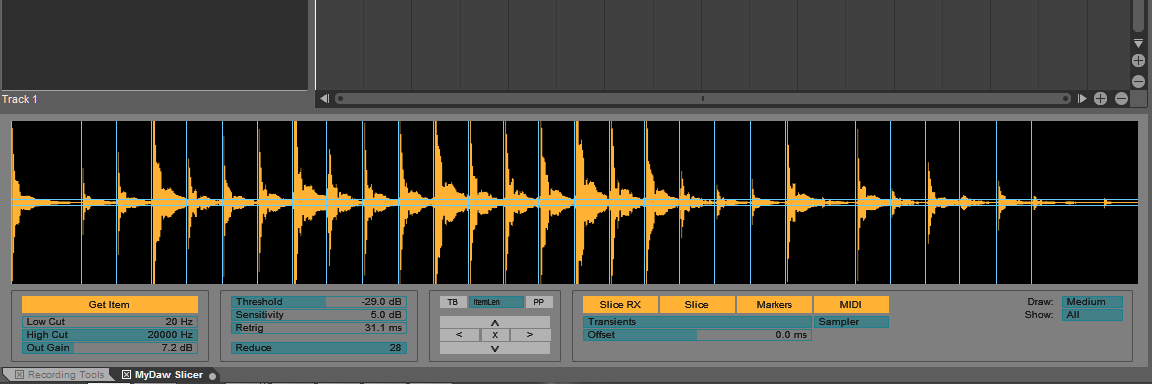
Task: Click the Markers button
Action: coord(774,305)
